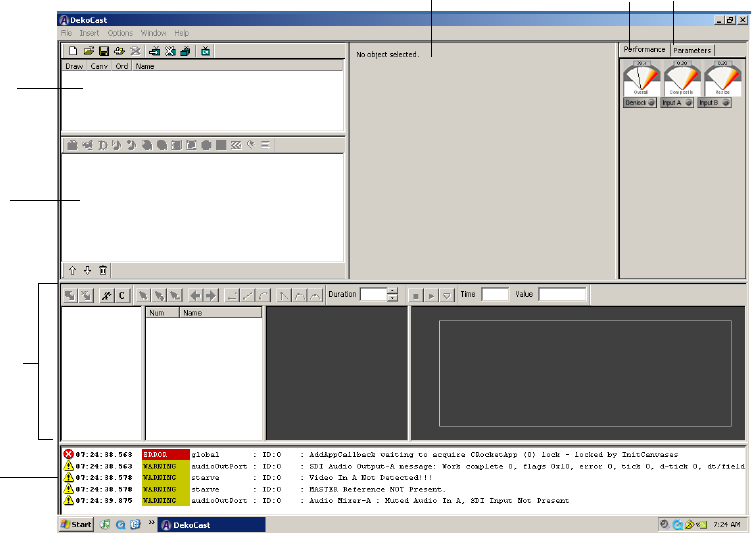Toggle the Input B indicator button

click(x=714, y=103)
